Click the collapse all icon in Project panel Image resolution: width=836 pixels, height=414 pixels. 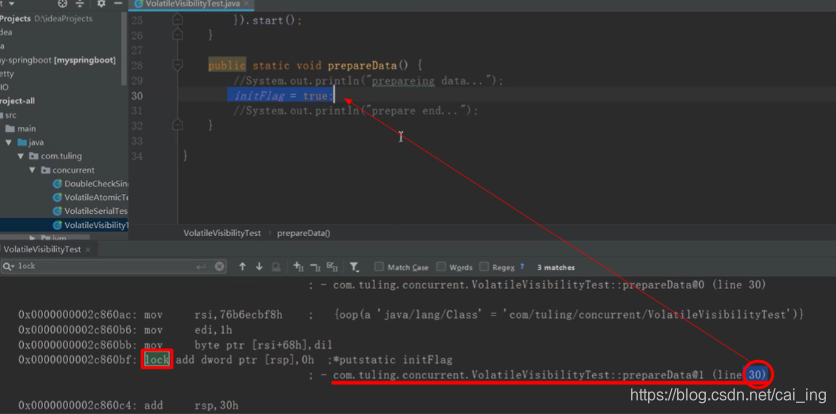pos(80,4)
